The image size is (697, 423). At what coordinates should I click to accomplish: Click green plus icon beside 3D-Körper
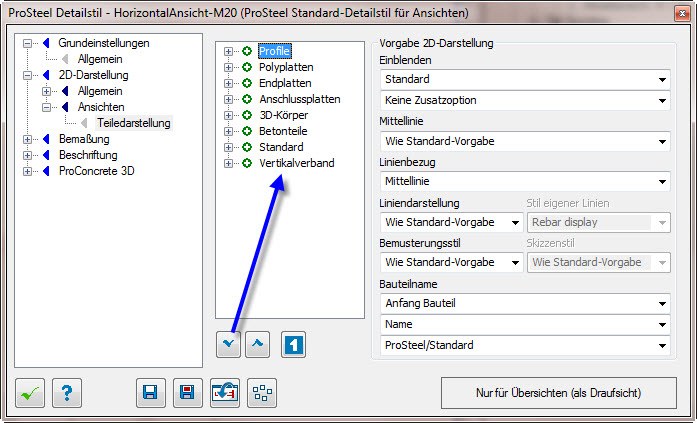click(247, 115)
